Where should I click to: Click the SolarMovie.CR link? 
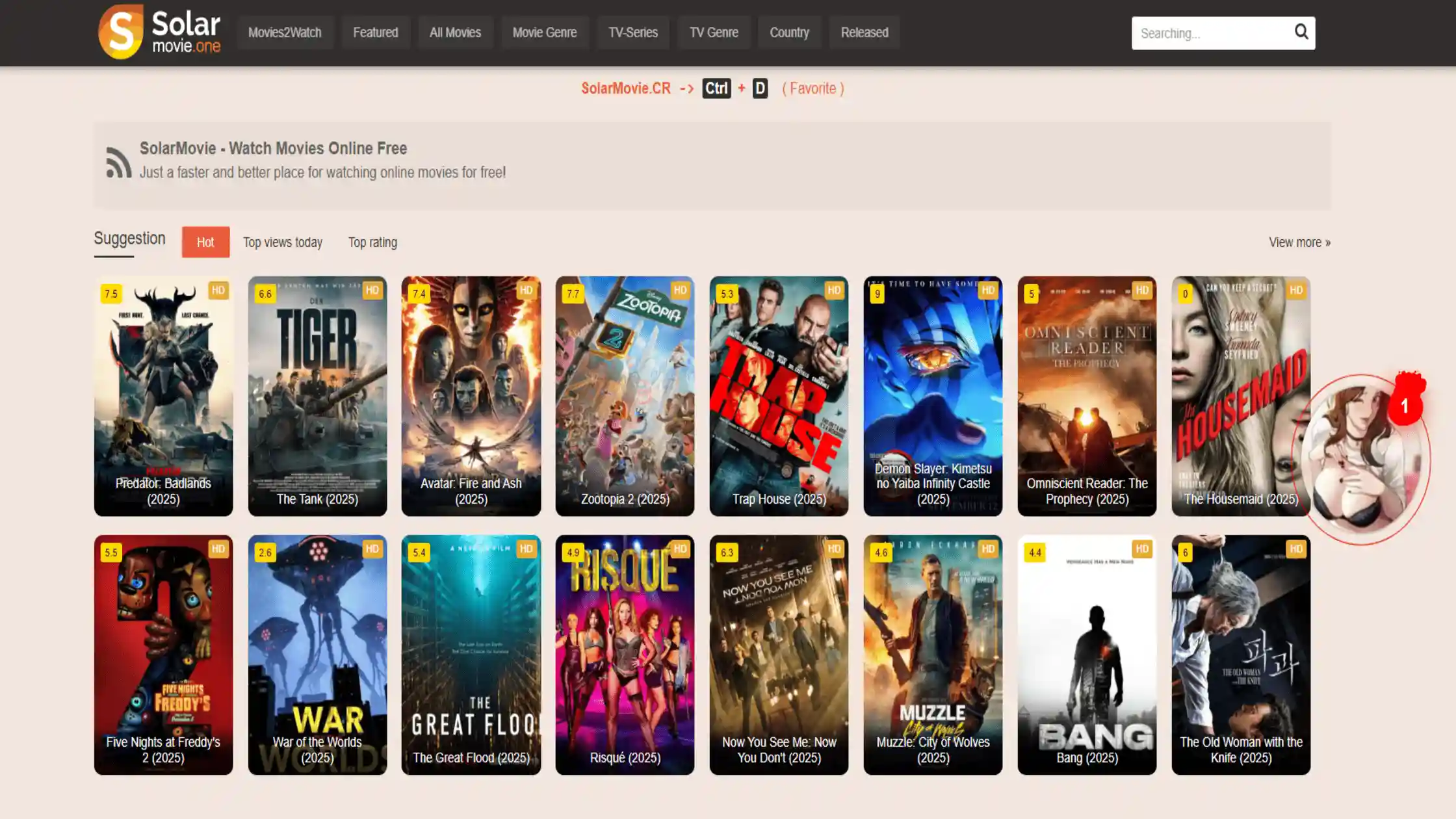[x=625, y=88]
